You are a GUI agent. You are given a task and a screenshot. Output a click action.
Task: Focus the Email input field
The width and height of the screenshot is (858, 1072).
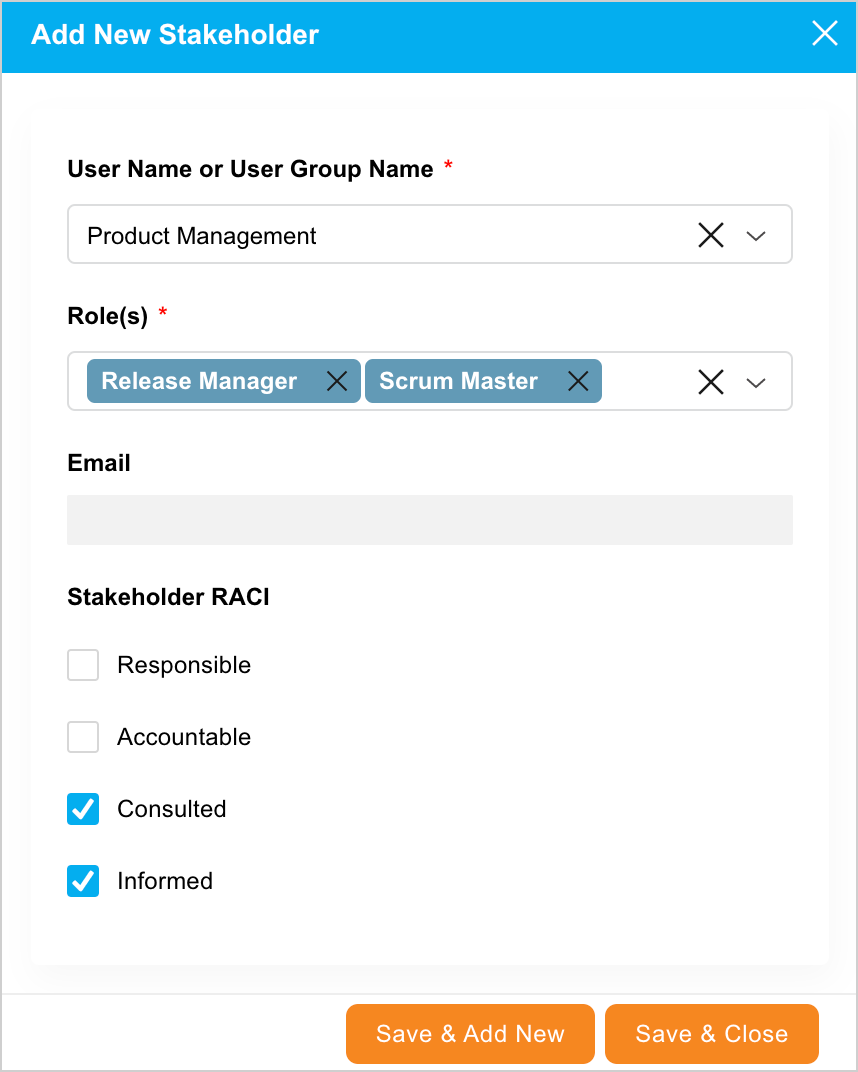429,520
